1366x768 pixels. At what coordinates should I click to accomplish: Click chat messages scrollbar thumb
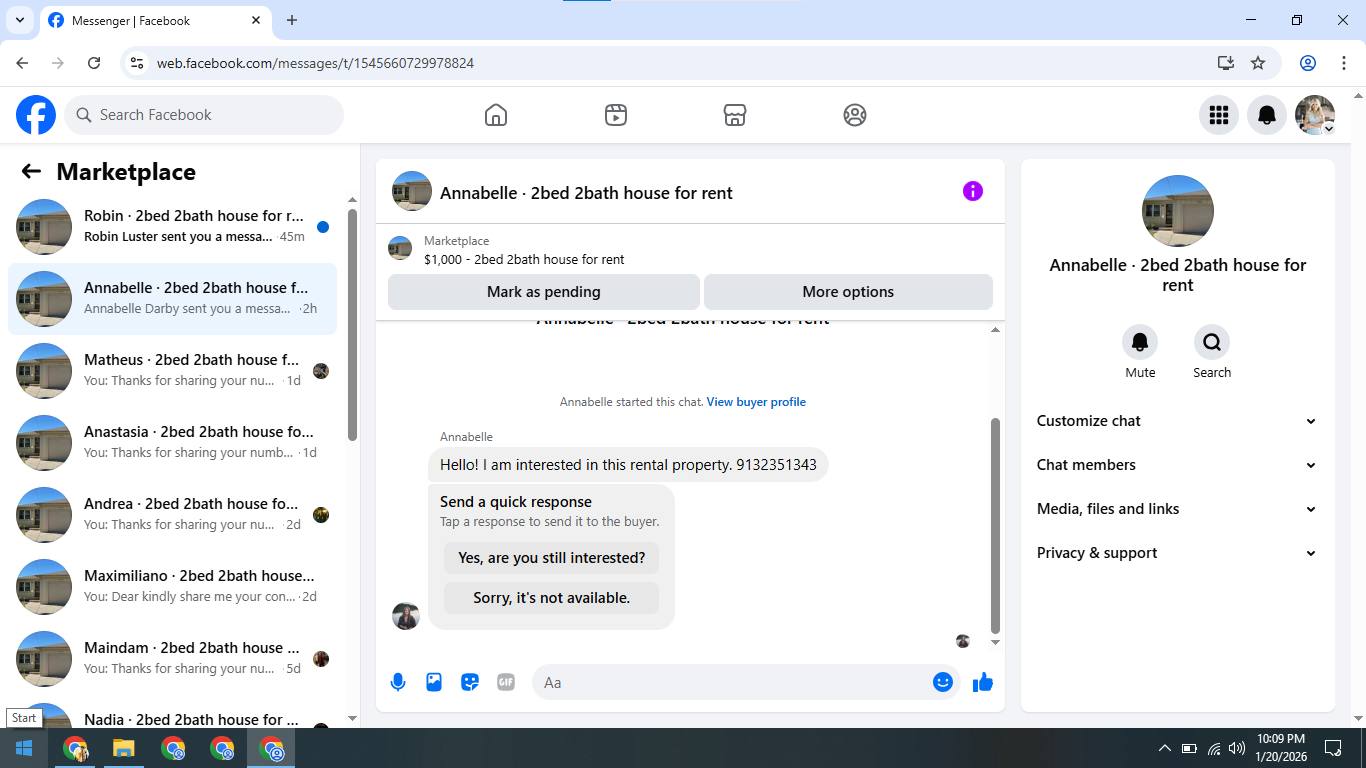pos(995,526)
